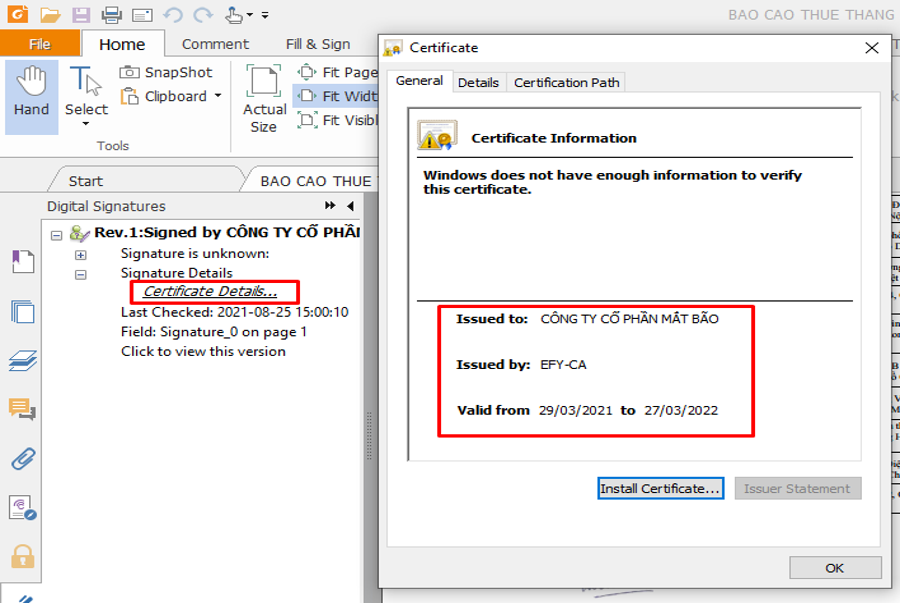900x603 pixels.
Task: Collapse the Rev.1 signature tree node
Action: pos(56,236)
